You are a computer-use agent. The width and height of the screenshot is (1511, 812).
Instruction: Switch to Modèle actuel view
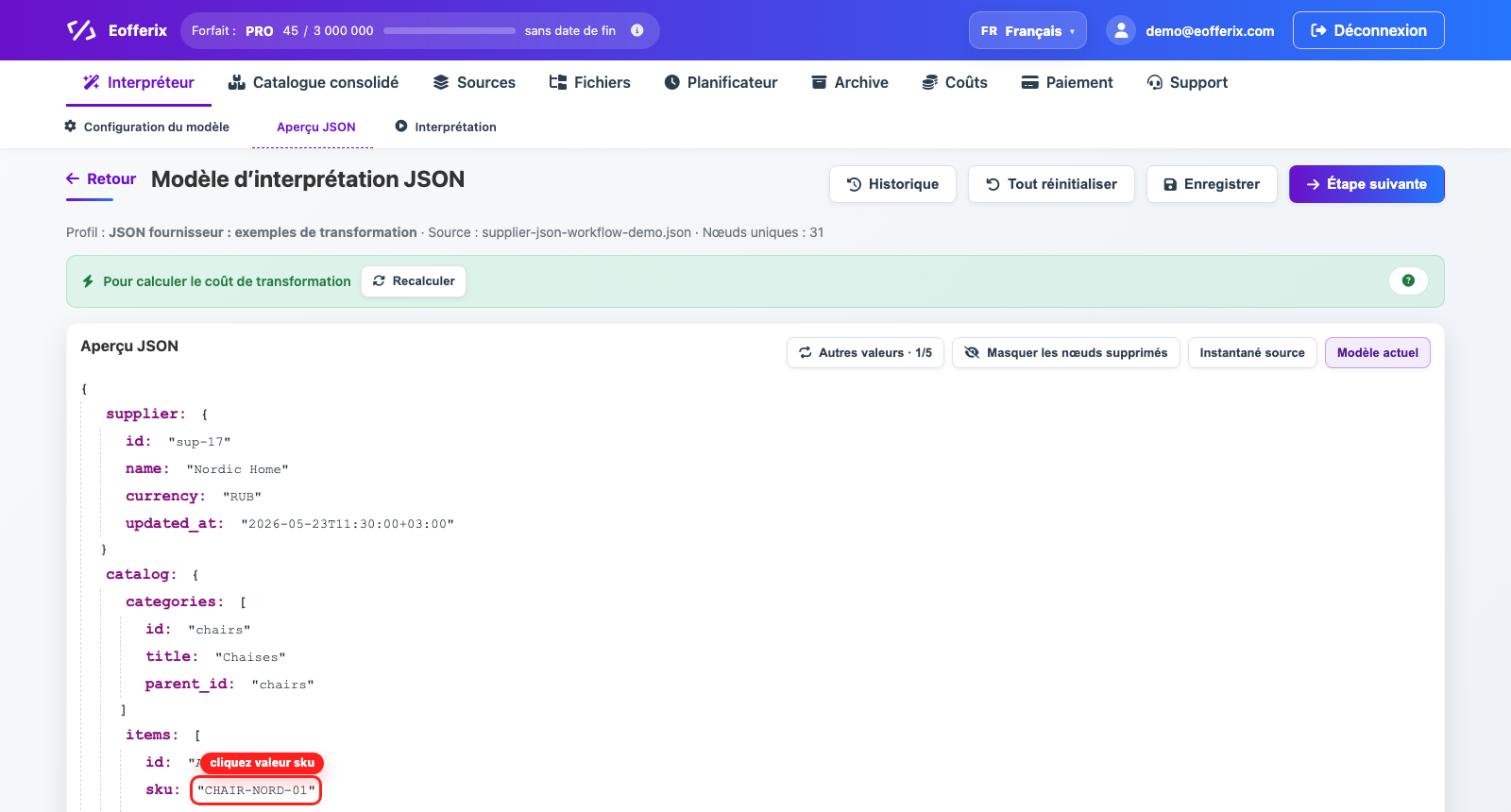pos(1378,352)
